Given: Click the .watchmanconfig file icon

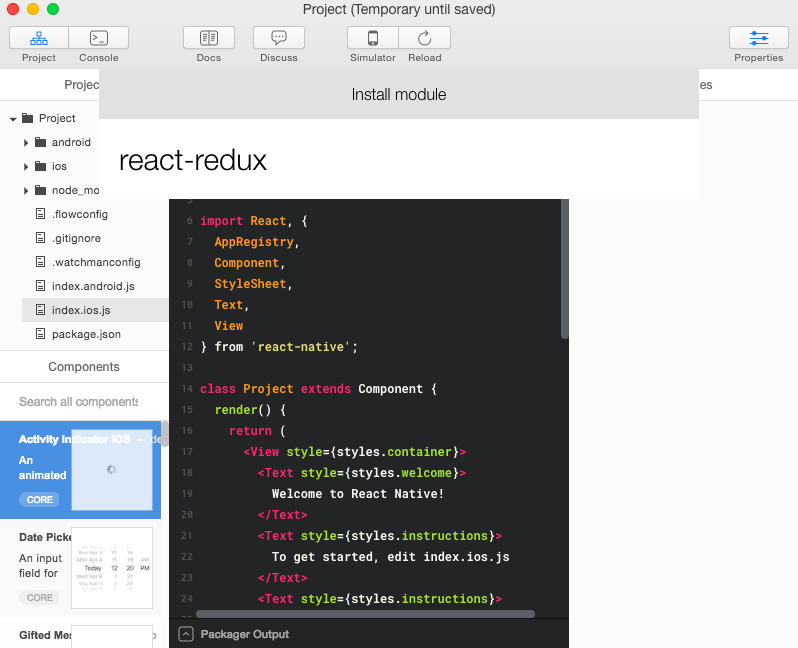Looking at the screenshot, I should click(40, 262).
